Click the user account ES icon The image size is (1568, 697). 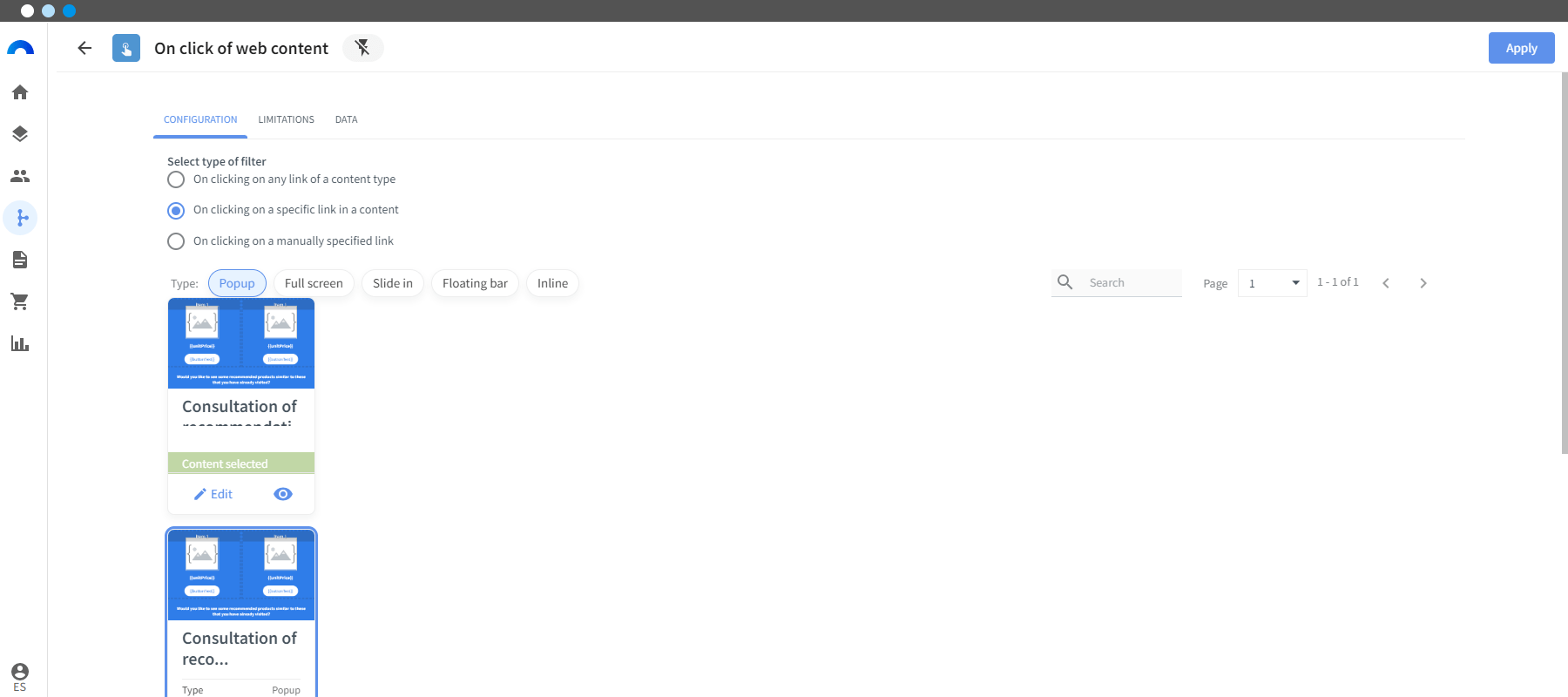point(20,676)
